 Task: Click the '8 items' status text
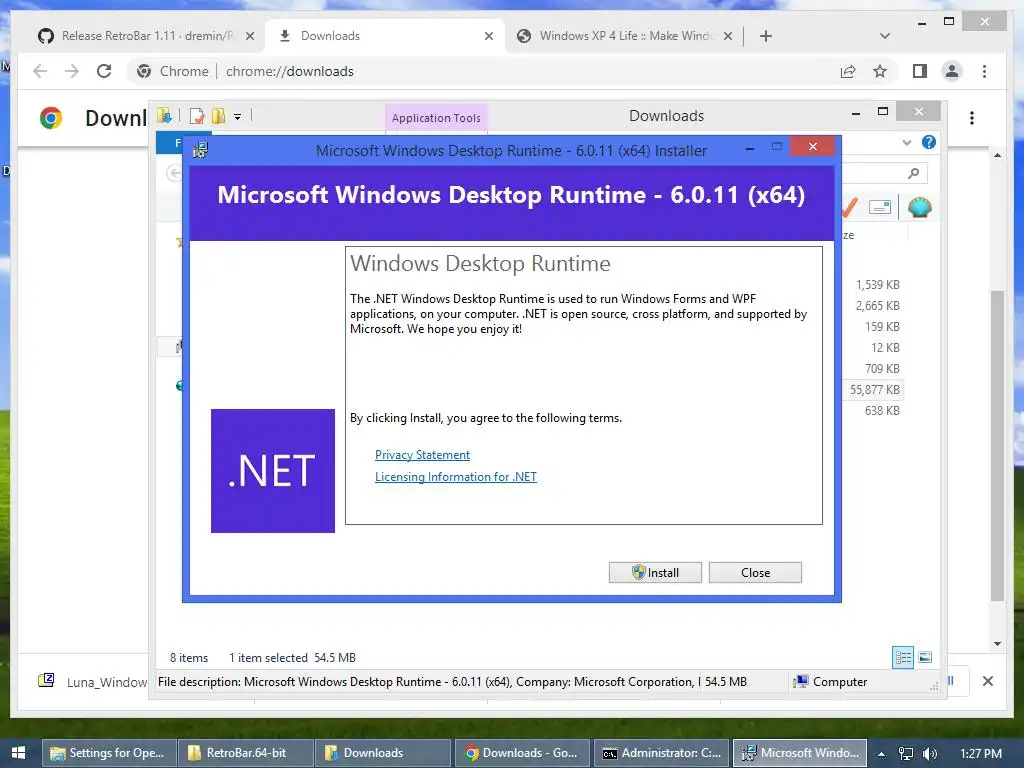pyautogui.click(x=189, y=658)
